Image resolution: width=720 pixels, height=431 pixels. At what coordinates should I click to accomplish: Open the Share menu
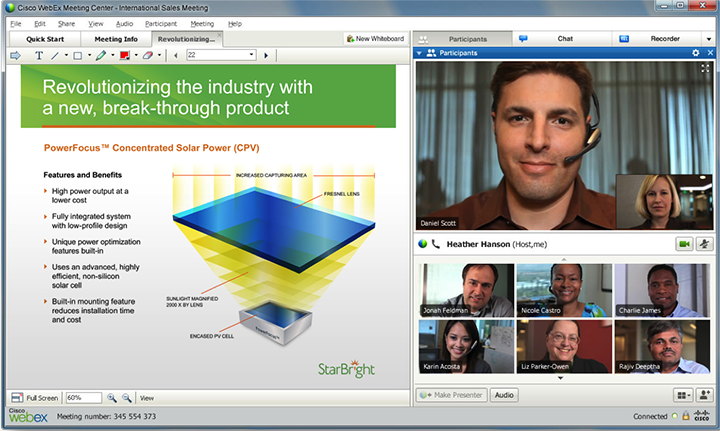pos(66,24)
